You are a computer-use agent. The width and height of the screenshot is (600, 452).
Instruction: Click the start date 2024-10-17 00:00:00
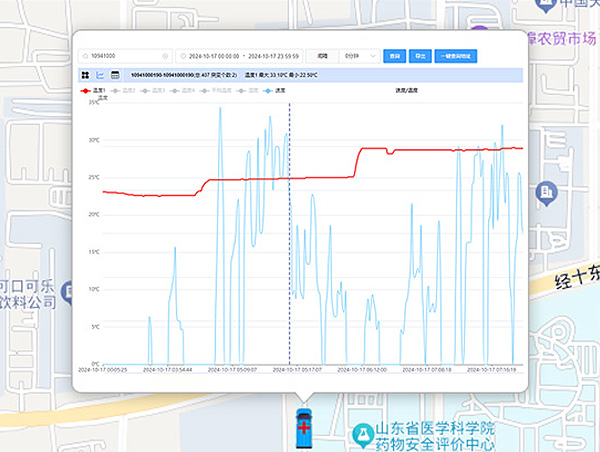point(214,56)
